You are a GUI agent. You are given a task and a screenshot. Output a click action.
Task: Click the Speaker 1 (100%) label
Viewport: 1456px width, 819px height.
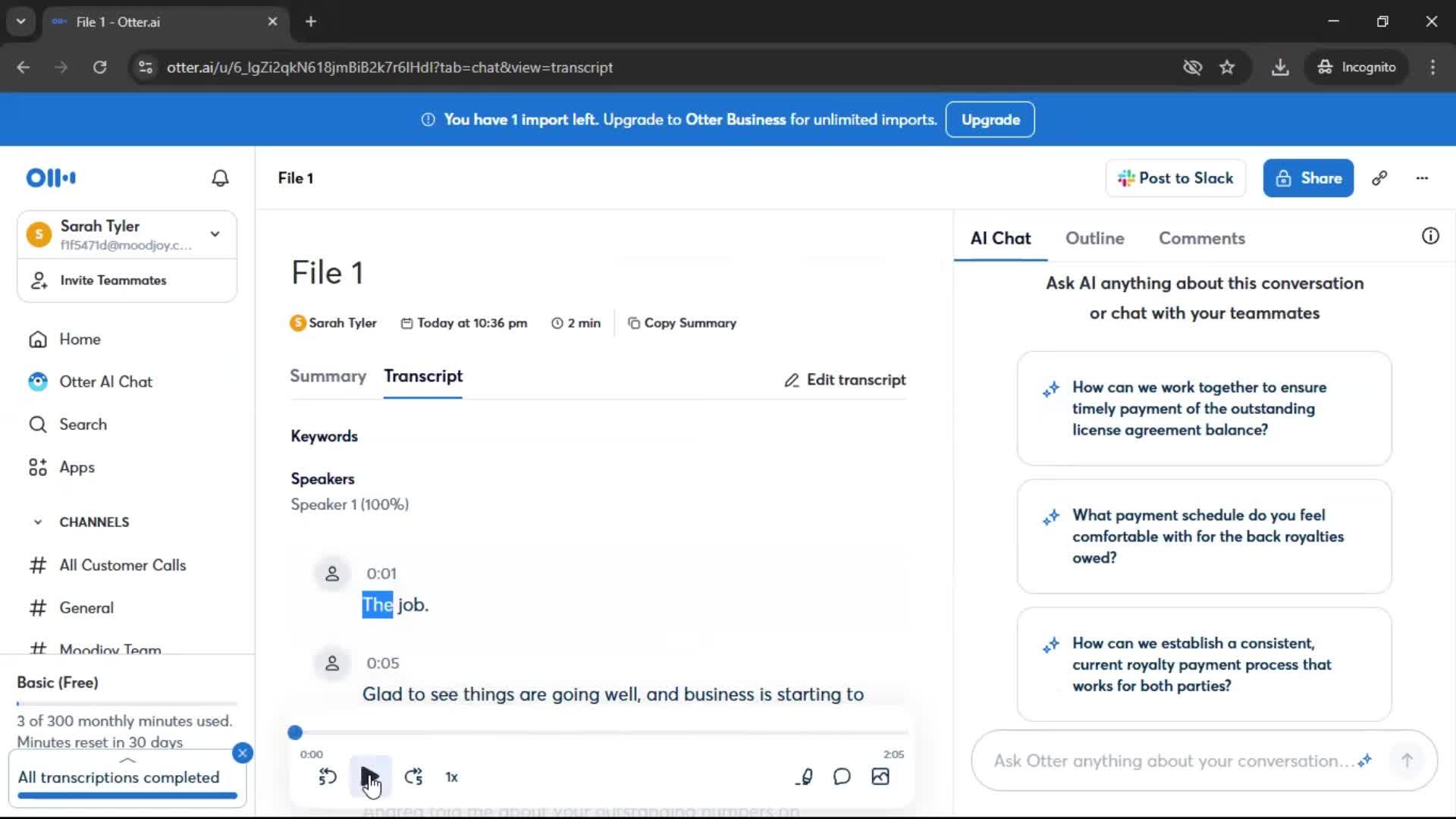(x=350, y=505)
